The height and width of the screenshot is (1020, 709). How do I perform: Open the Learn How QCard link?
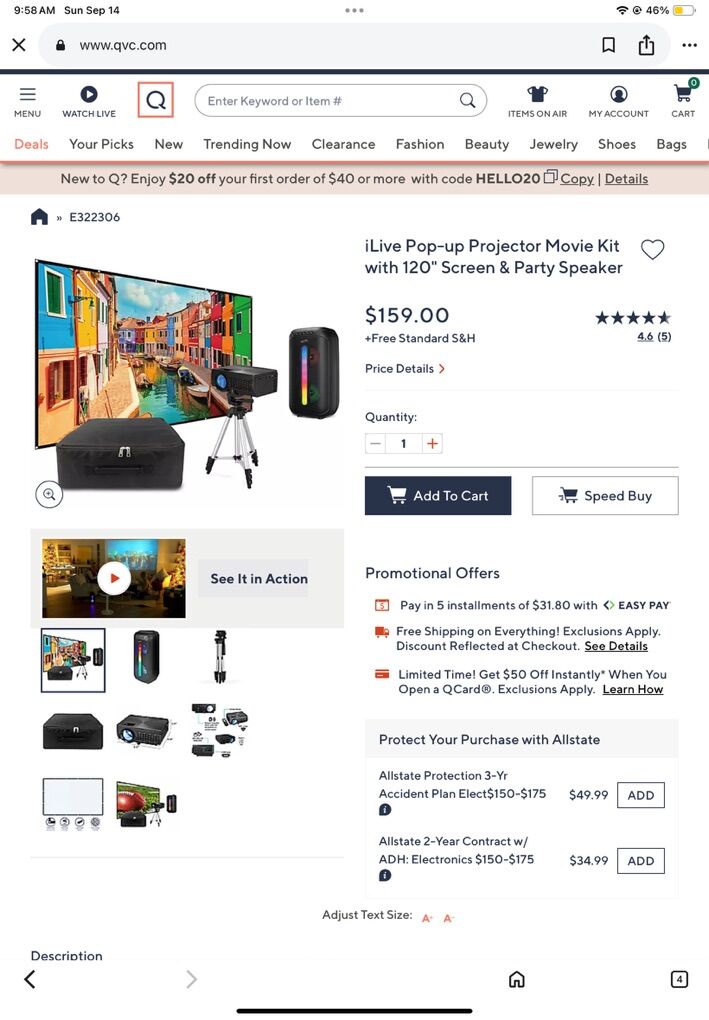(633, 690)
